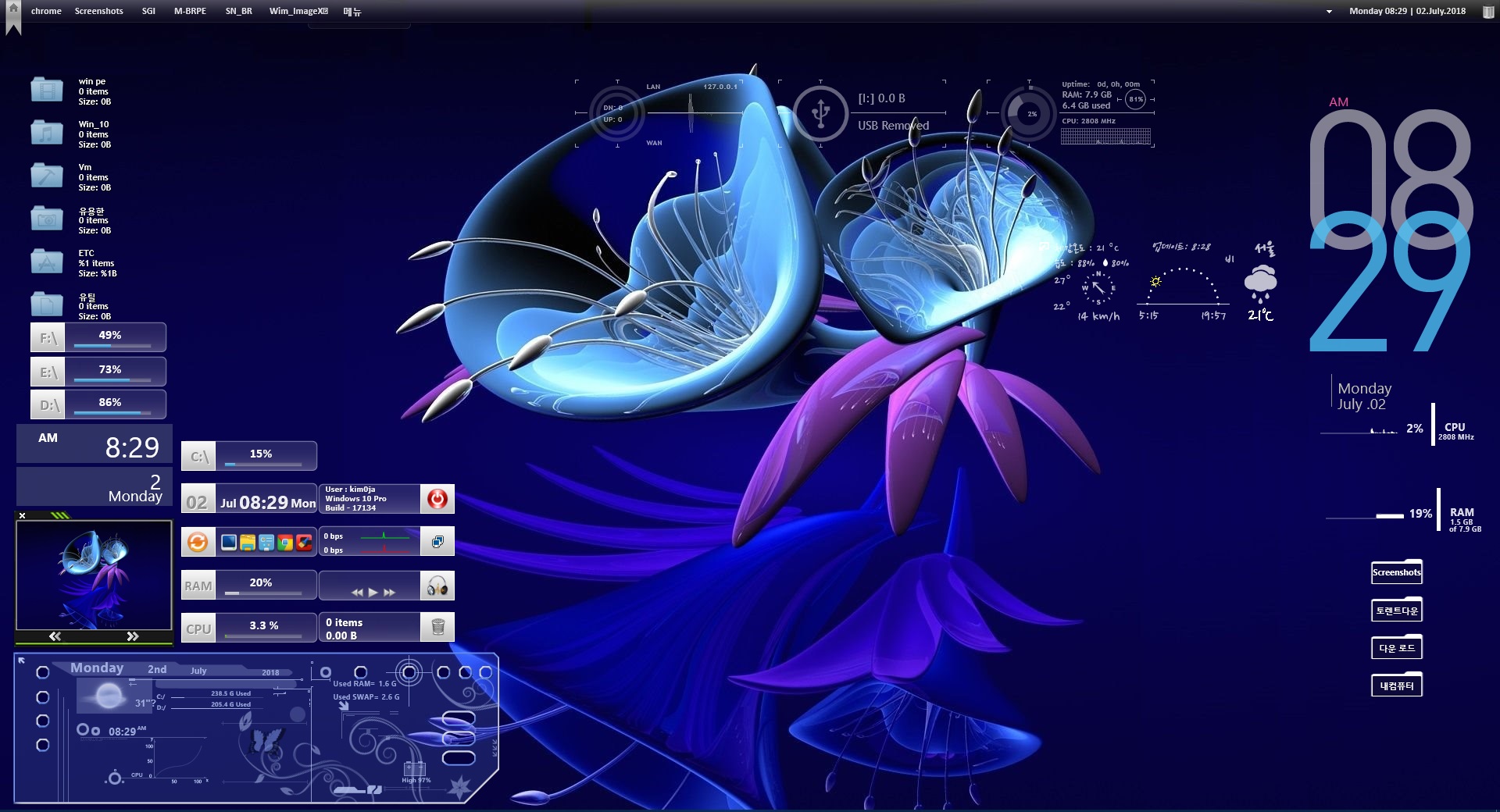This screenshot has width=1500, height=812.
Task: Click the orange refresh icon
Action: point(198,542)
